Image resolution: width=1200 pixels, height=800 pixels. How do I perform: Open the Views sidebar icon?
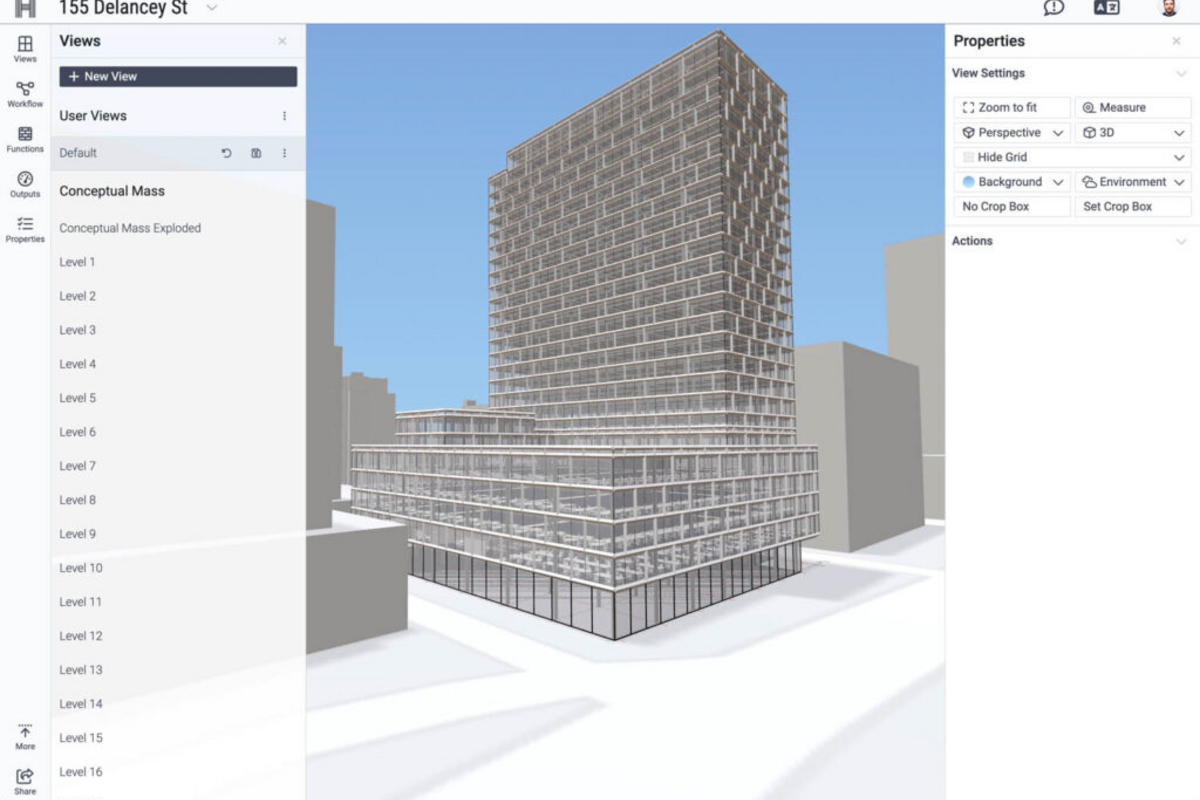pos(25,48)
